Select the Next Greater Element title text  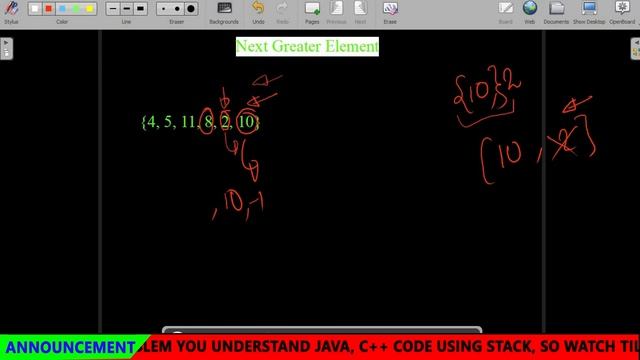[x=307, y=47]
